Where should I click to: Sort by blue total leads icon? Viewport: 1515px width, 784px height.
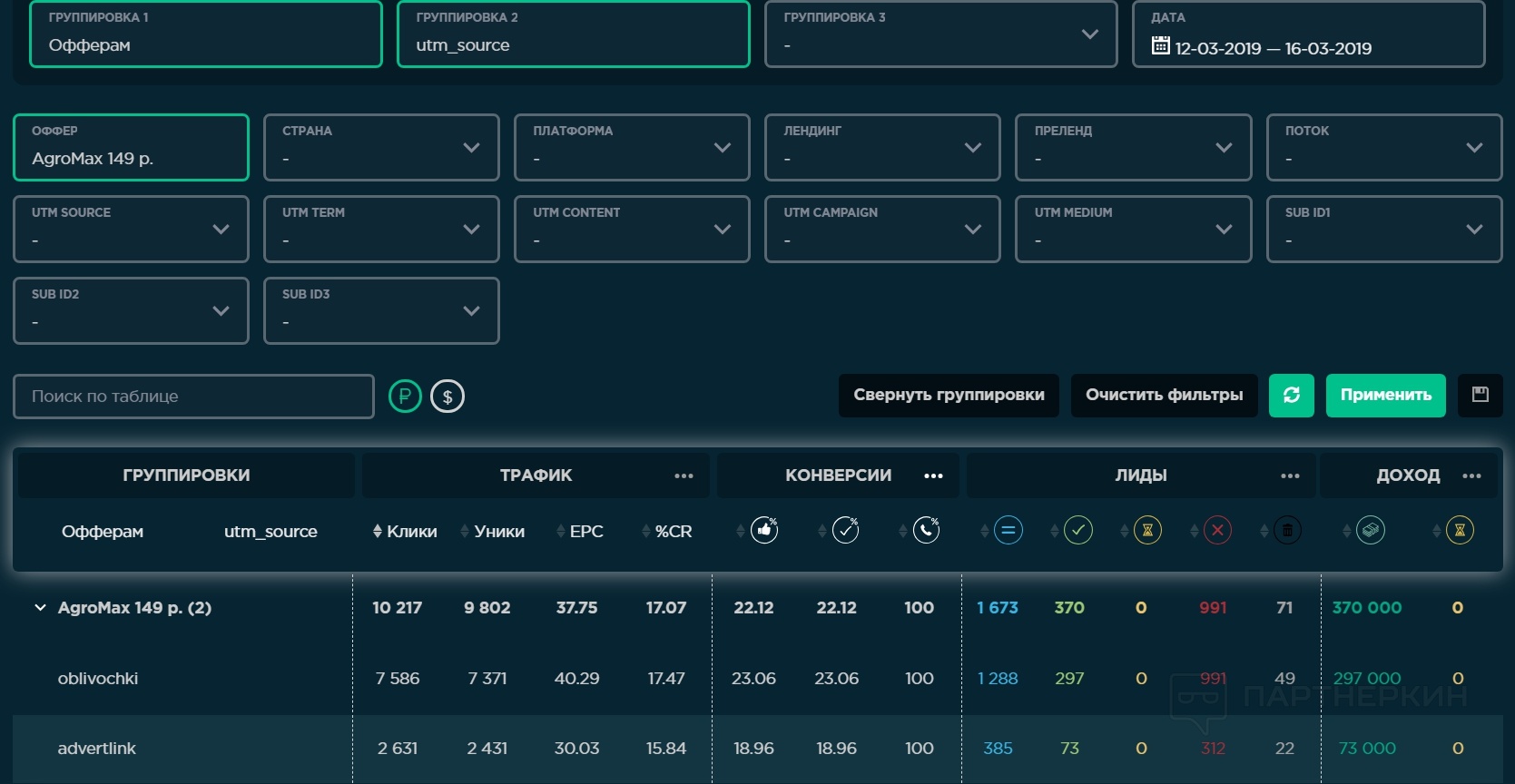point(1008,531)
